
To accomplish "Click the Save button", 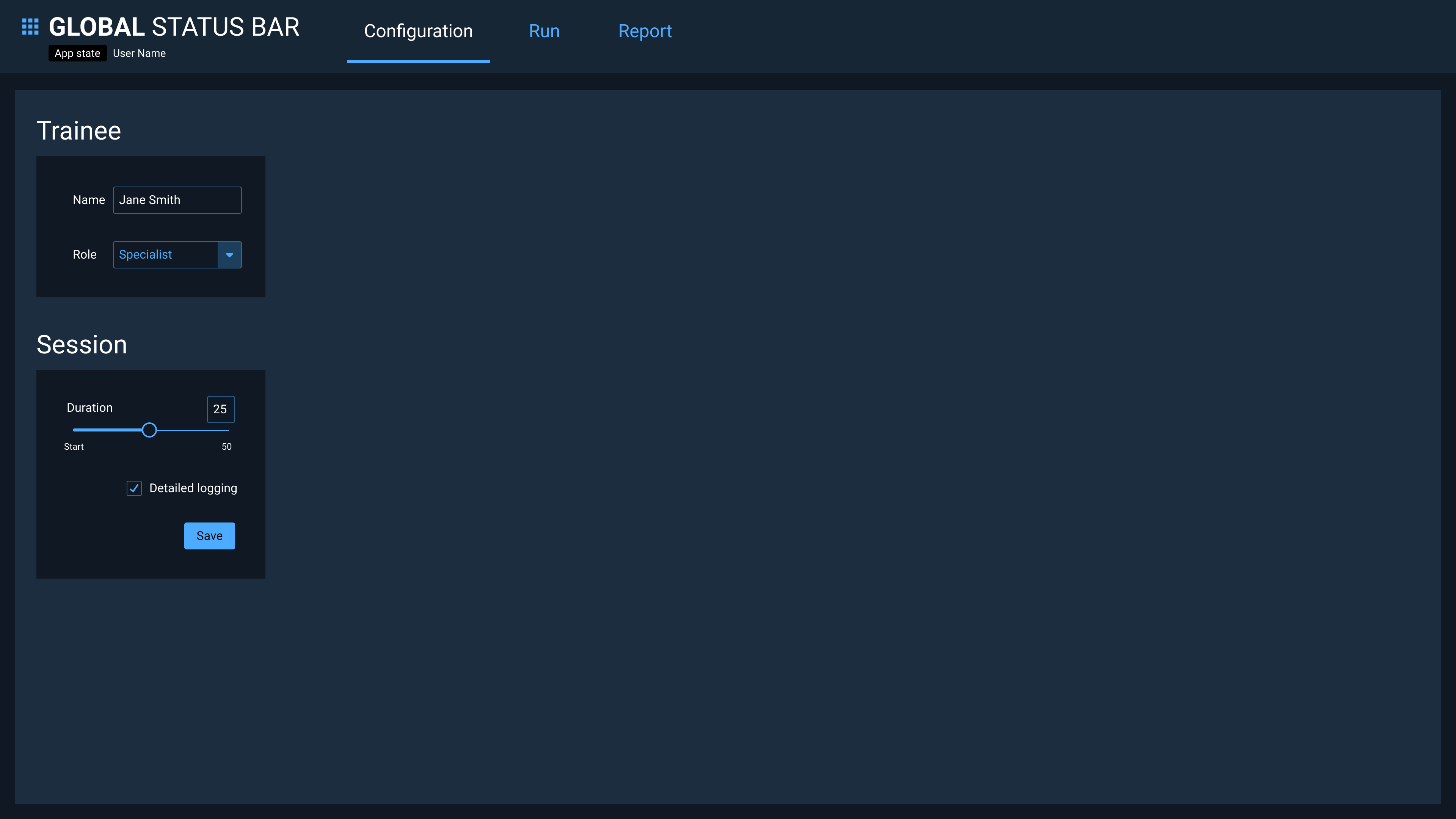I will point(209,535).
